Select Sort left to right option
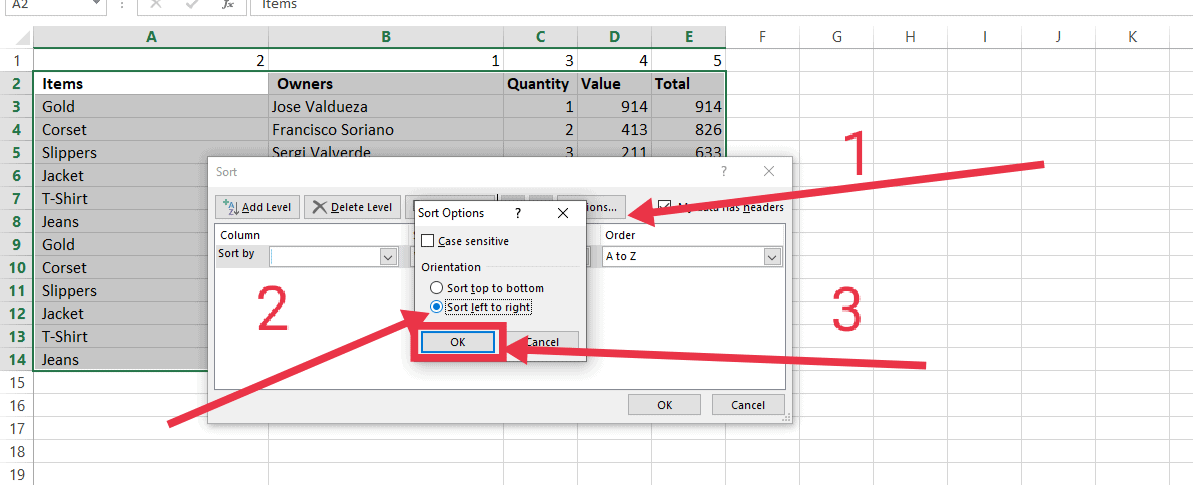The height and width of the screenshot is (485, 1193). 436,307
